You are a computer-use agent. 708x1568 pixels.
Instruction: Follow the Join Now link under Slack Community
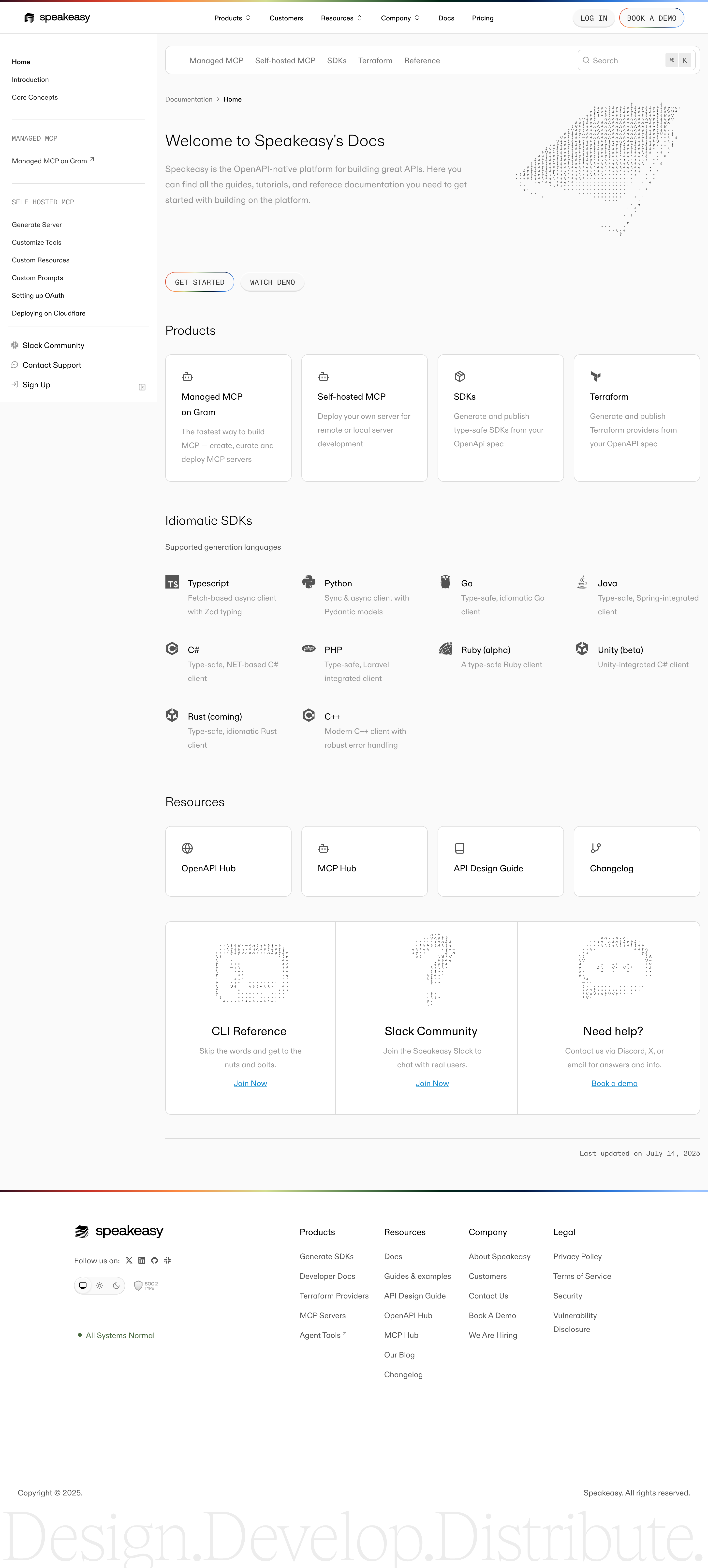(x=432, y=1084)
